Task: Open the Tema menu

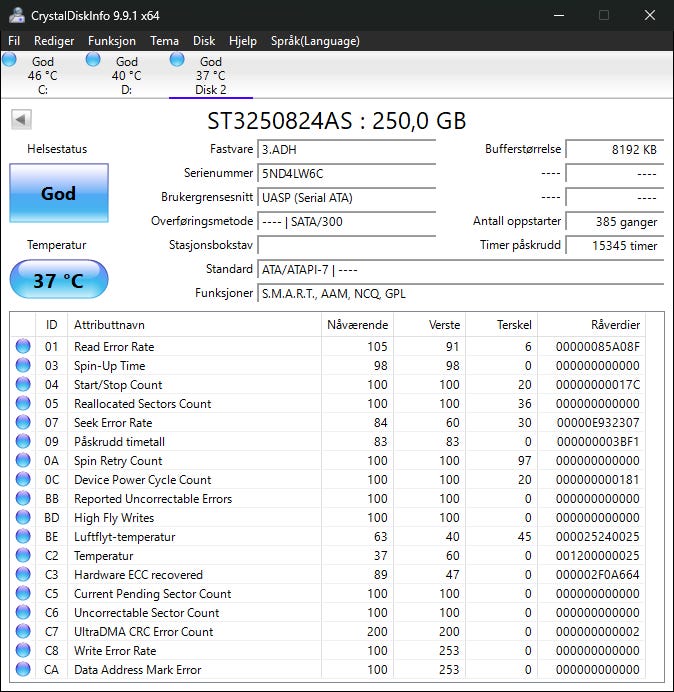Action: pos(164,41)
